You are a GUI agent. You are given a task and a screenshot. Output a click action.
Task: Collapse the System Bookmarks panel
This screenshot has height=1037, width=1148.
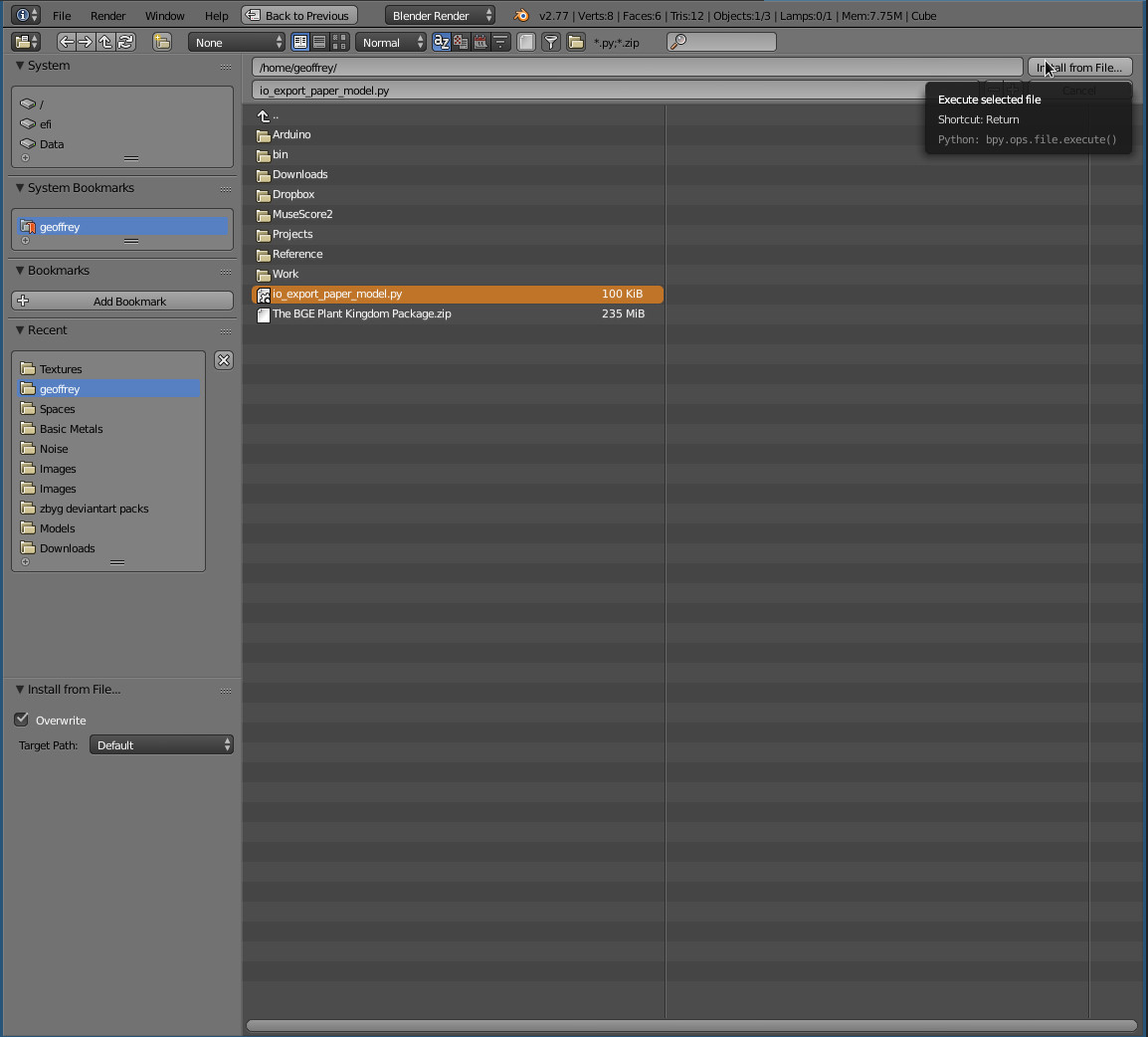[x=20, y=187]
